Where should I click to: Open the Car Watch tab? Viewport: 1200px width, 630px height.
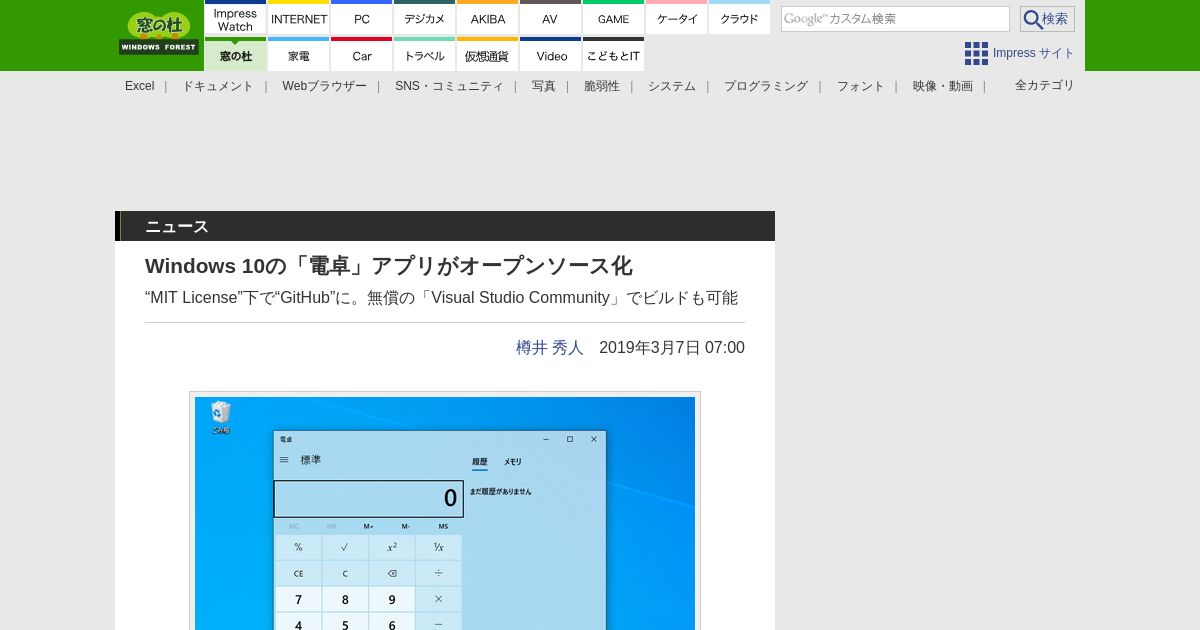pyautogui.click(x=362, y=55)
